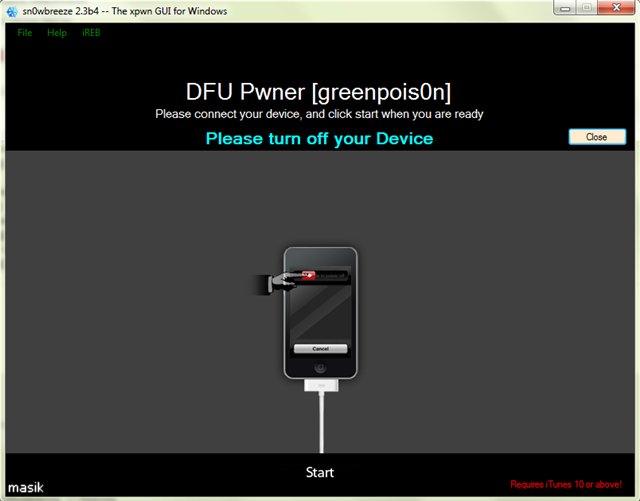640x501 pixels.
Task: Click the iPod device illustration
Action: (320, 313)
